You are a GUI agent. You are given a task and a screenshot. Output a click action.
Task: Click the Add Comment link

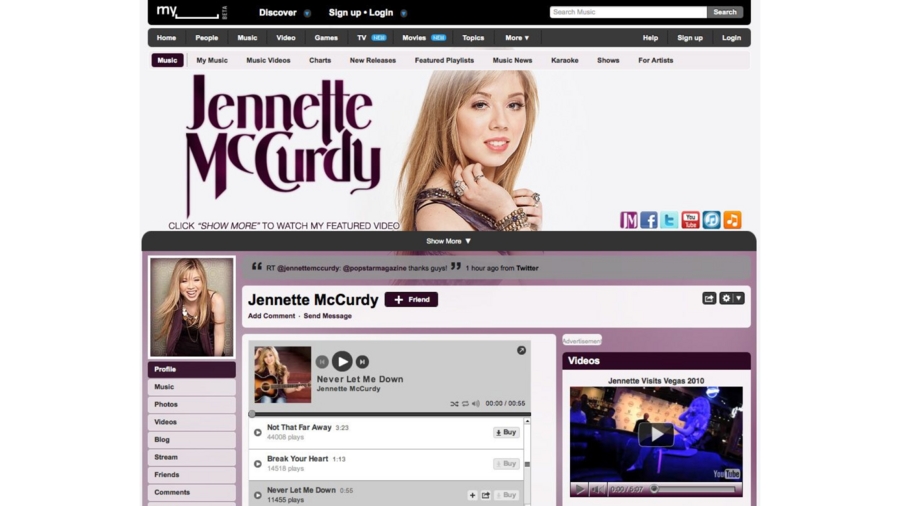[x=271, y=316]
